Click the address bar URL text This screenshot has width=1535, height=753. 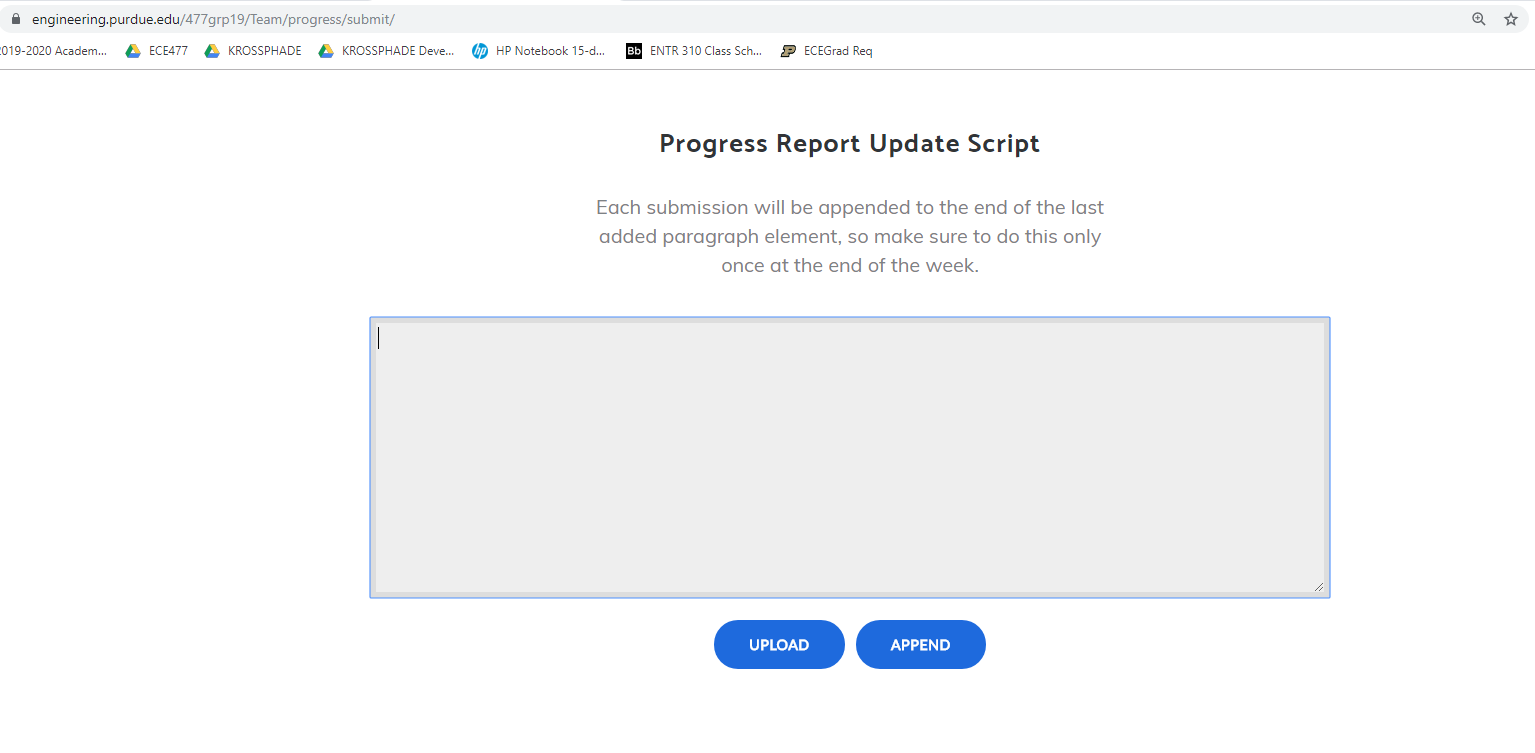pos(213,19)
